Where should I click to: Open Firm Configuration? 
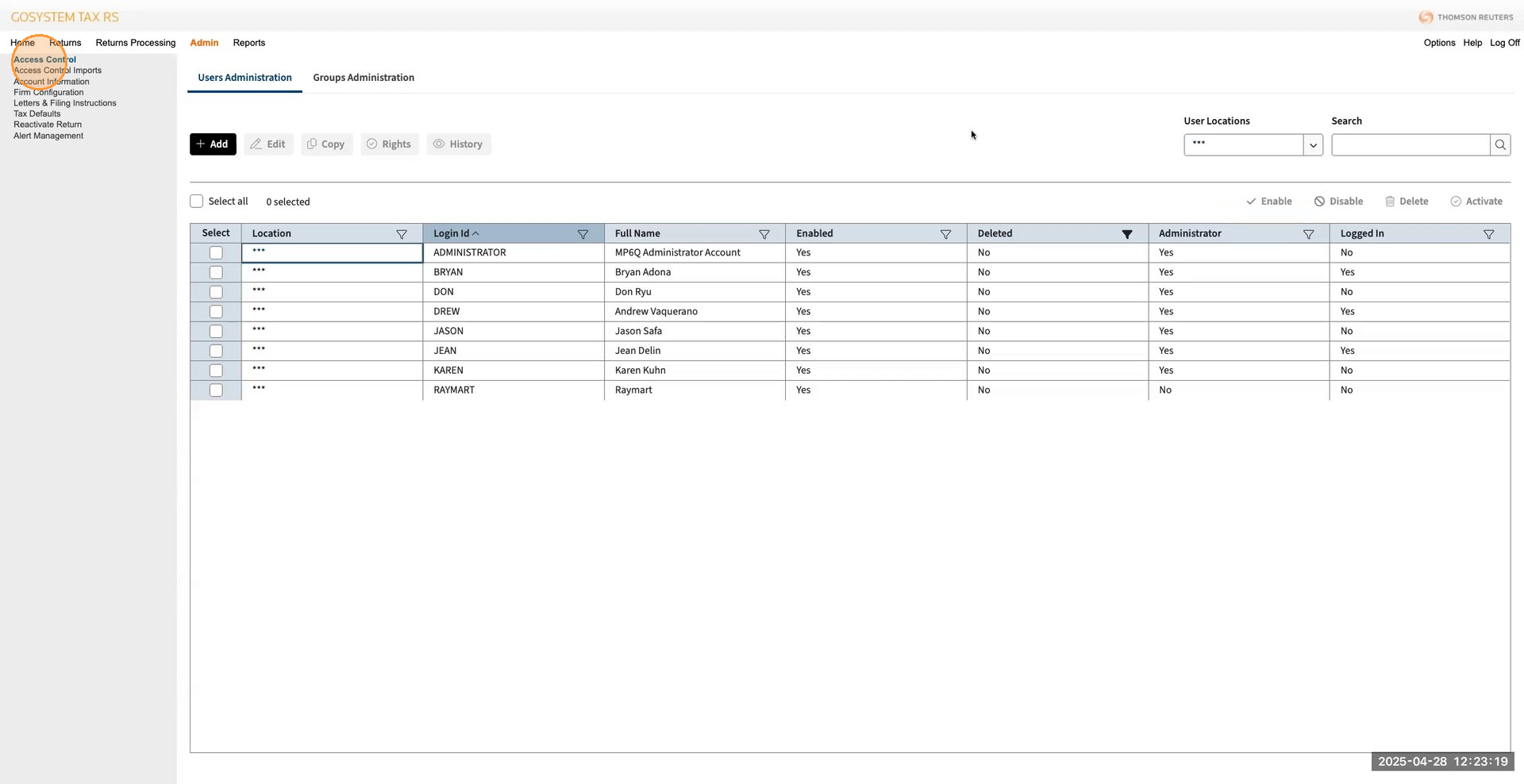tap(48, 92)
